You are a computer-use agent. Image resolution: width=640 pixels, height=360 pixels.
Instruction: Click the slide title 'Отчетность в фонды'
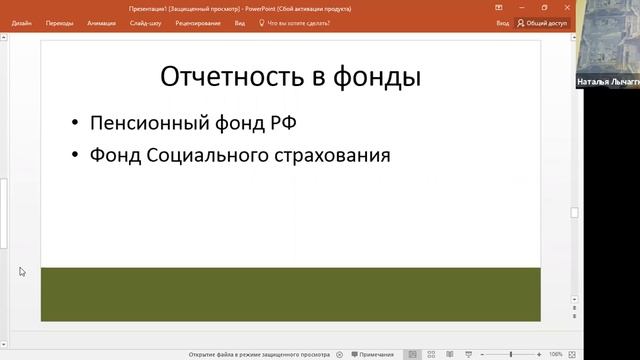pos(291,76)
